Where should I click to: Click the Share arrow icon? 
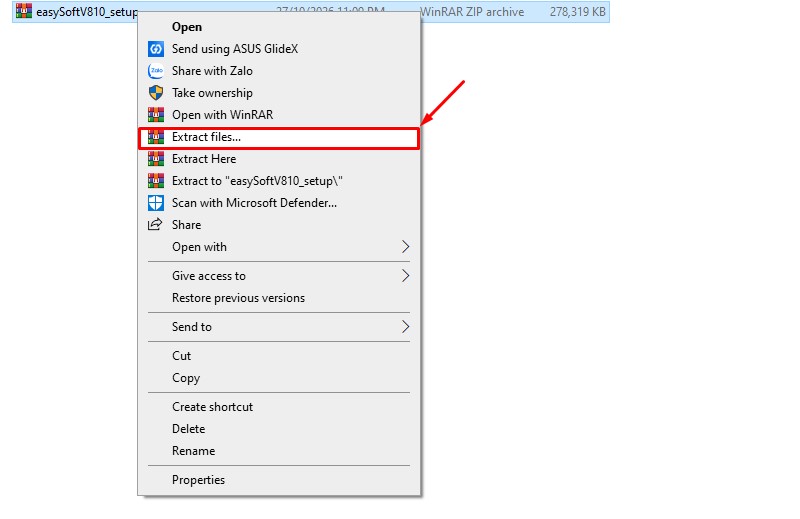point(155,224)
